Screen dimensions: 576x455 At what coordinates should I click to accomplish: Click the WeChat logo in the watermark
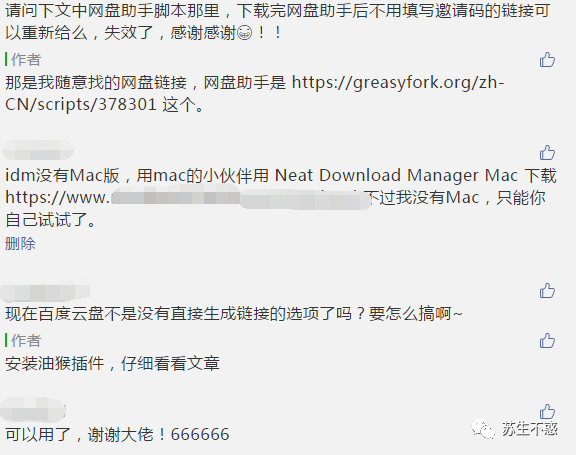[x=483, y=429]
